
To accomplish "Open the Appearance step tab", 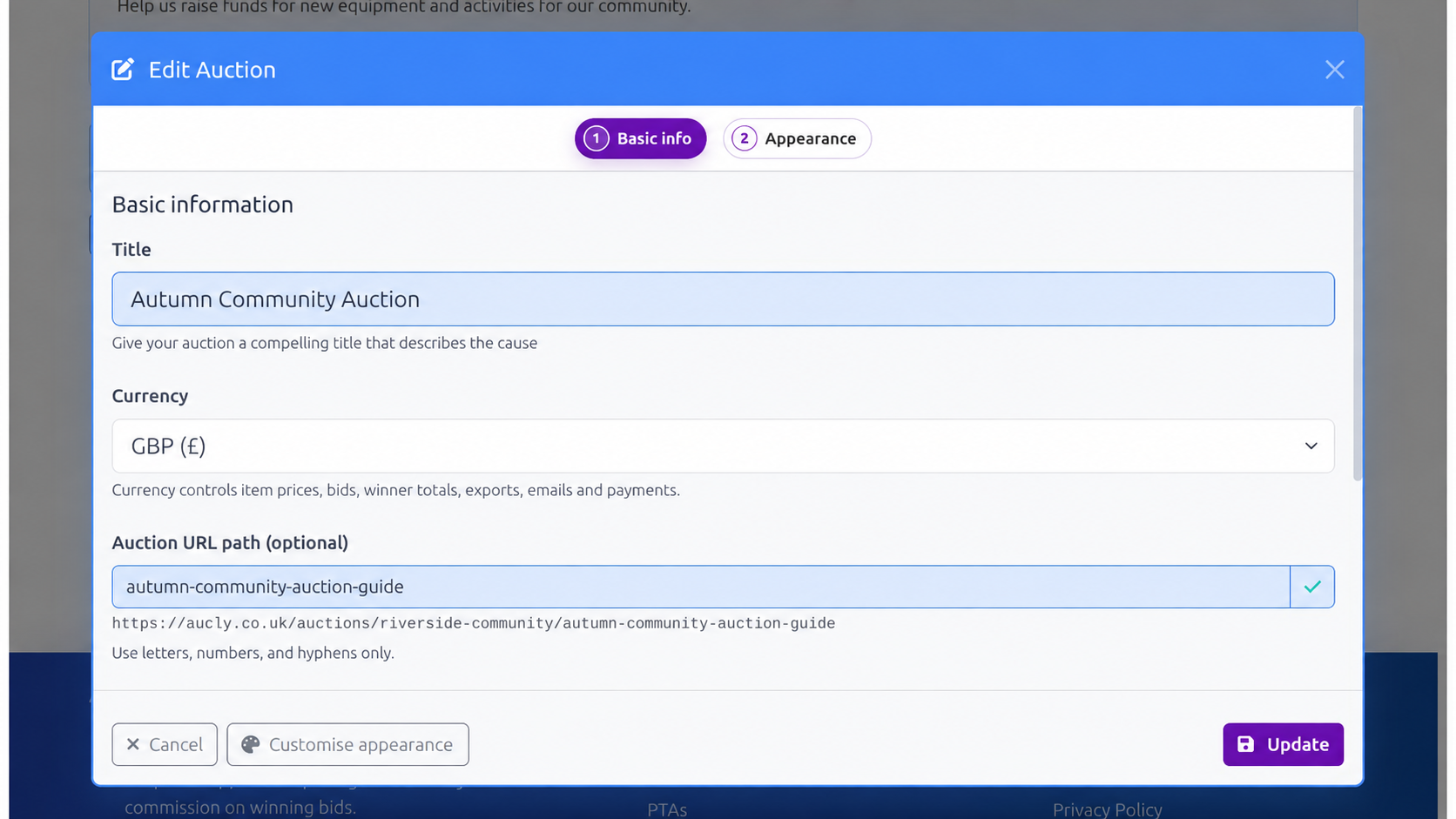I will coord(797,138).
